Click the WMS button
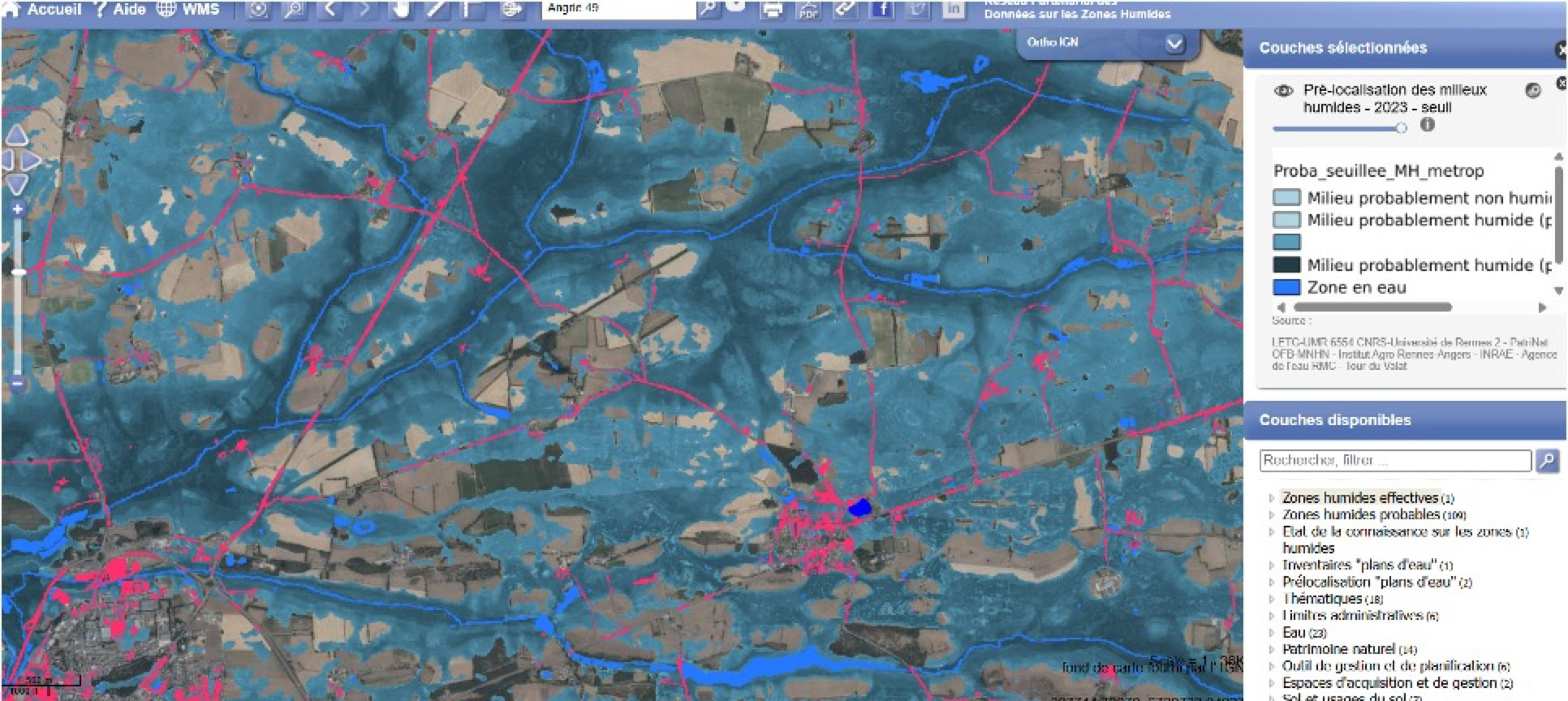This screenshot has height=701, width=1568. click(188, 10)
